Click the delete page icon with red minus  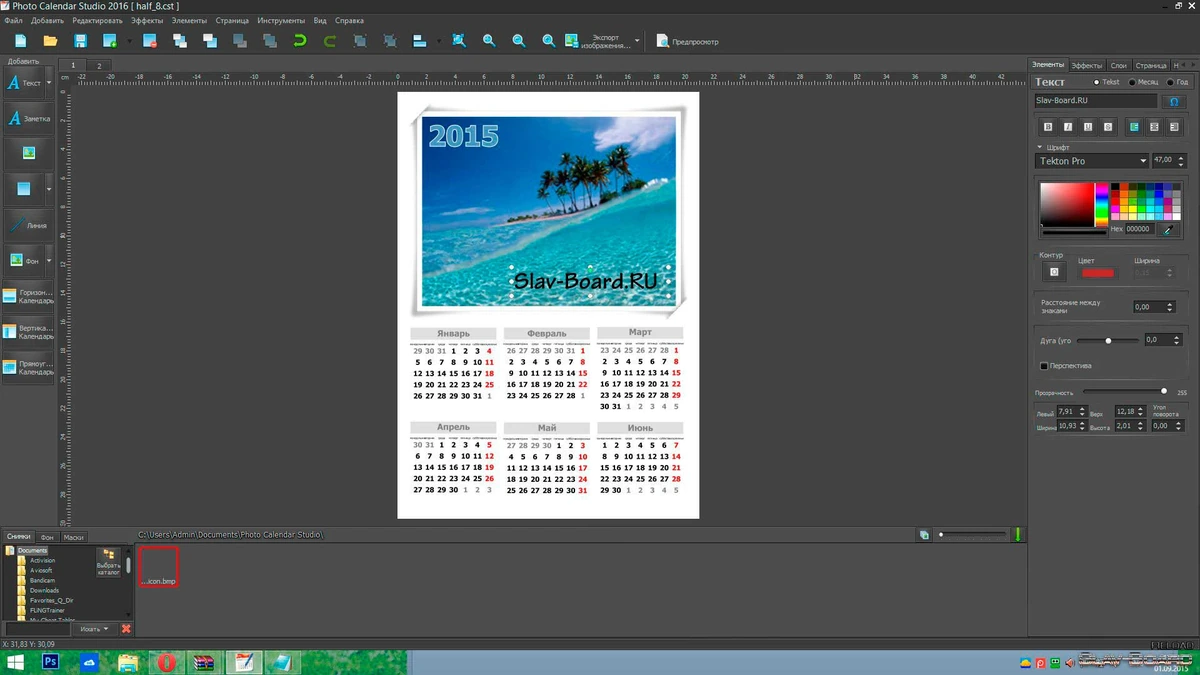tap(150, 41)
